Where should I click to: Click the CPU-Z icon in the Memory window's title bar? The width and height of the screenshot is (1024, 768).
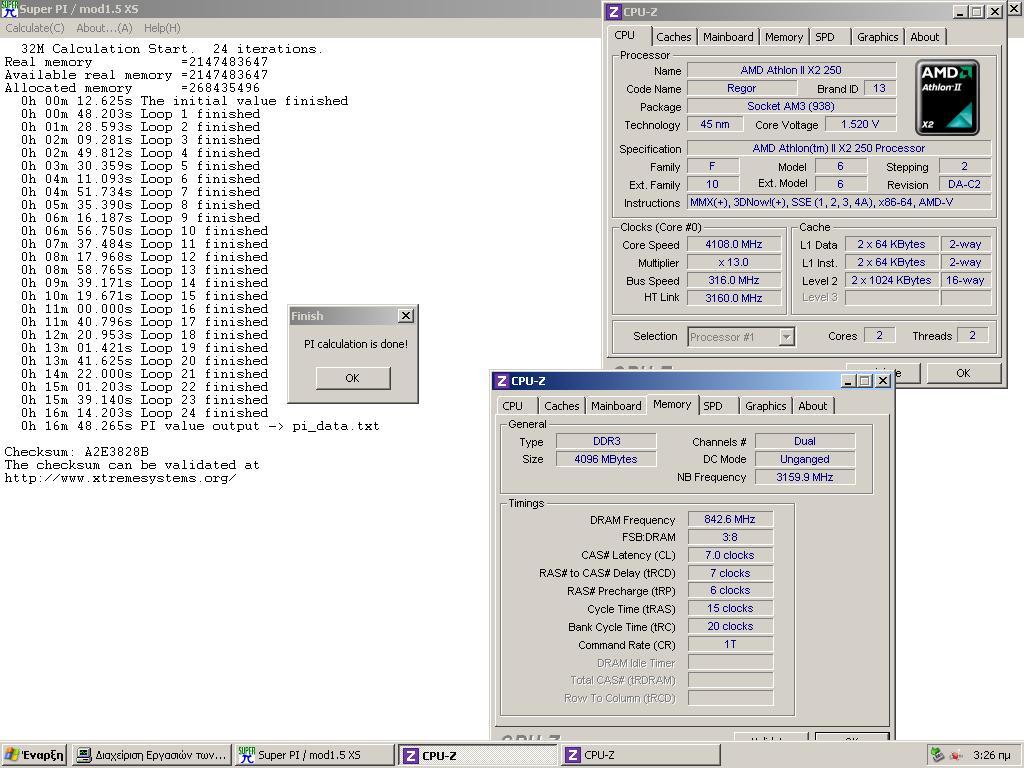click(501, 381)
